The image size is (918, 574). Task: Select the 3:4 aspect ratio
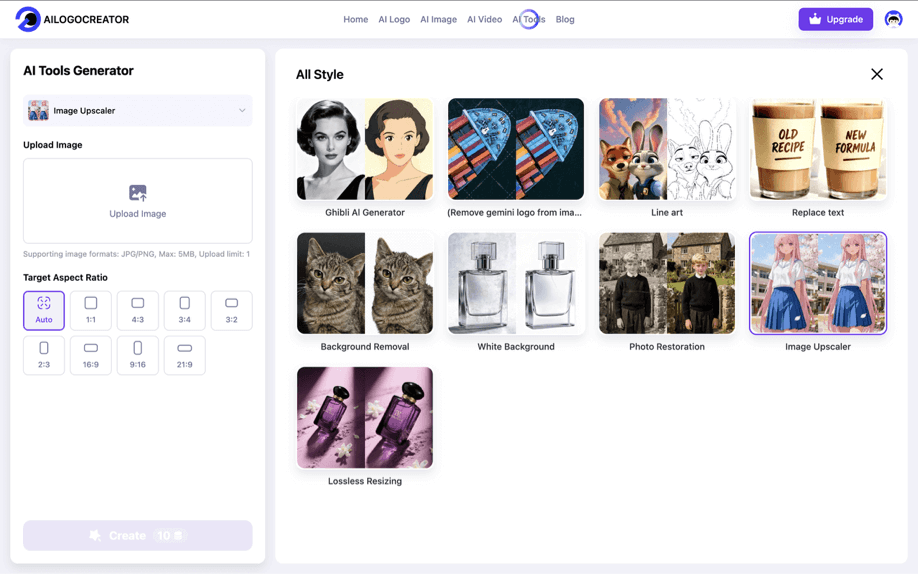tap(184, 310)
